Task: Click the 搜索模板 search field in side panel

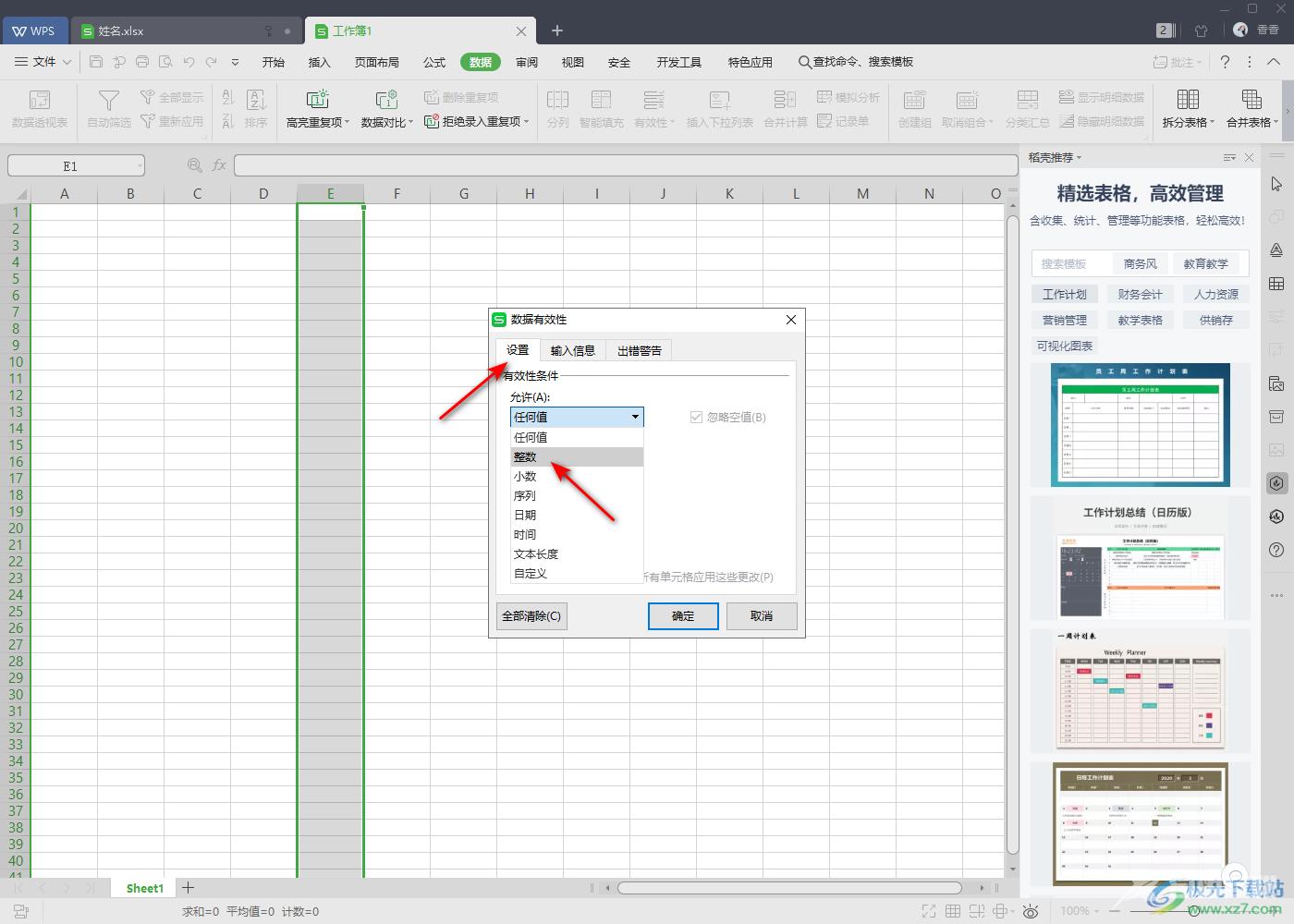Action: 1072,263
